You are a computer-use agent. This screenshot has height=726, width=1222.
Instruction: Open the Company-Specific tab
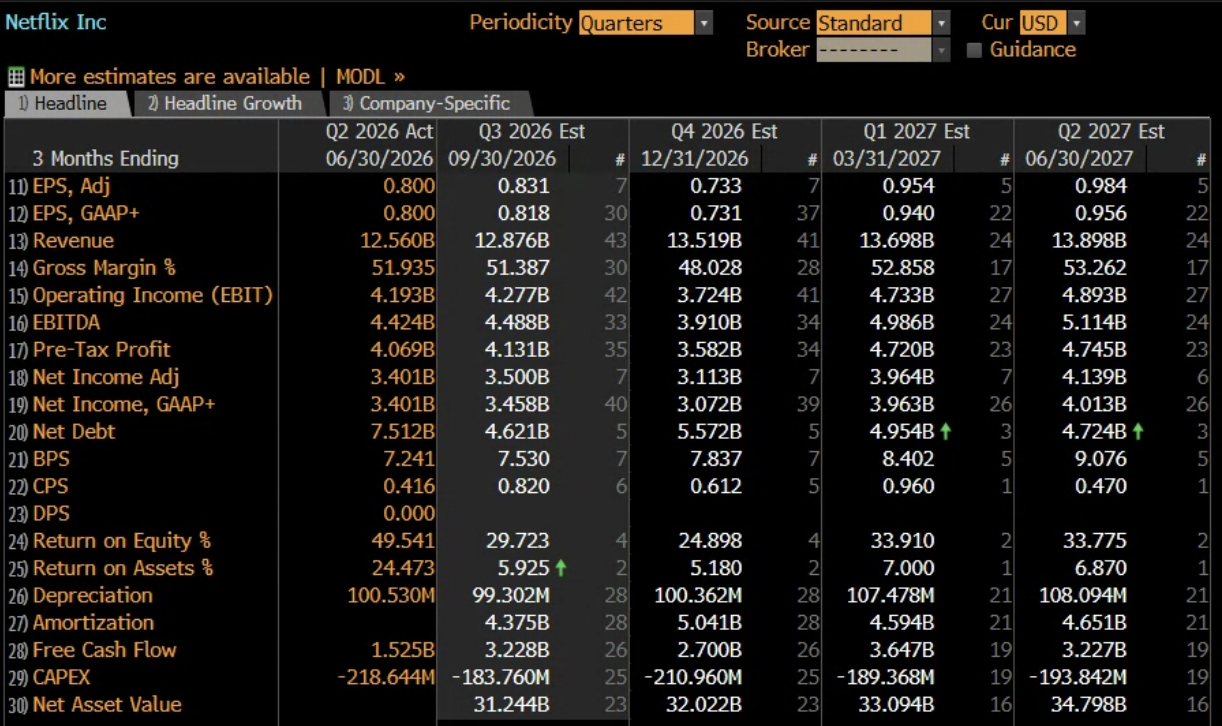pos(427,103)
